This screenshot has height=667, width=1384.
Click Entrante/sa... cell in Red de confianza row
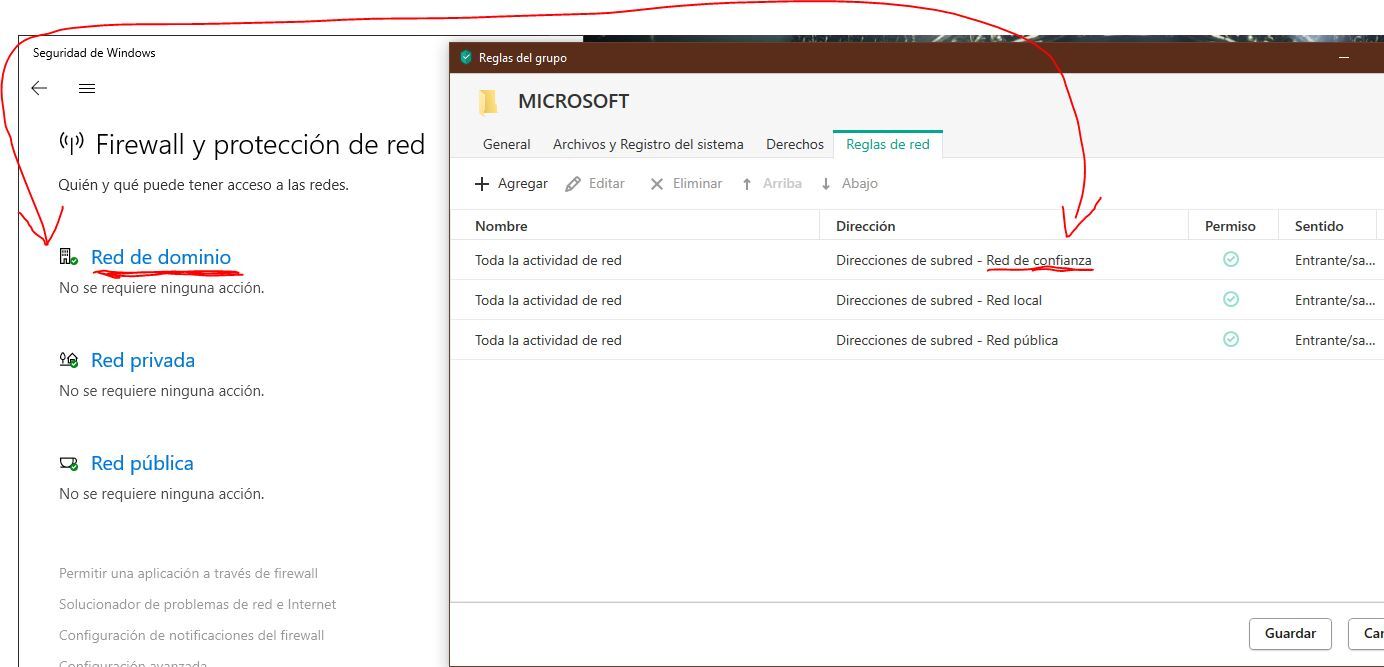point(1335,260)
